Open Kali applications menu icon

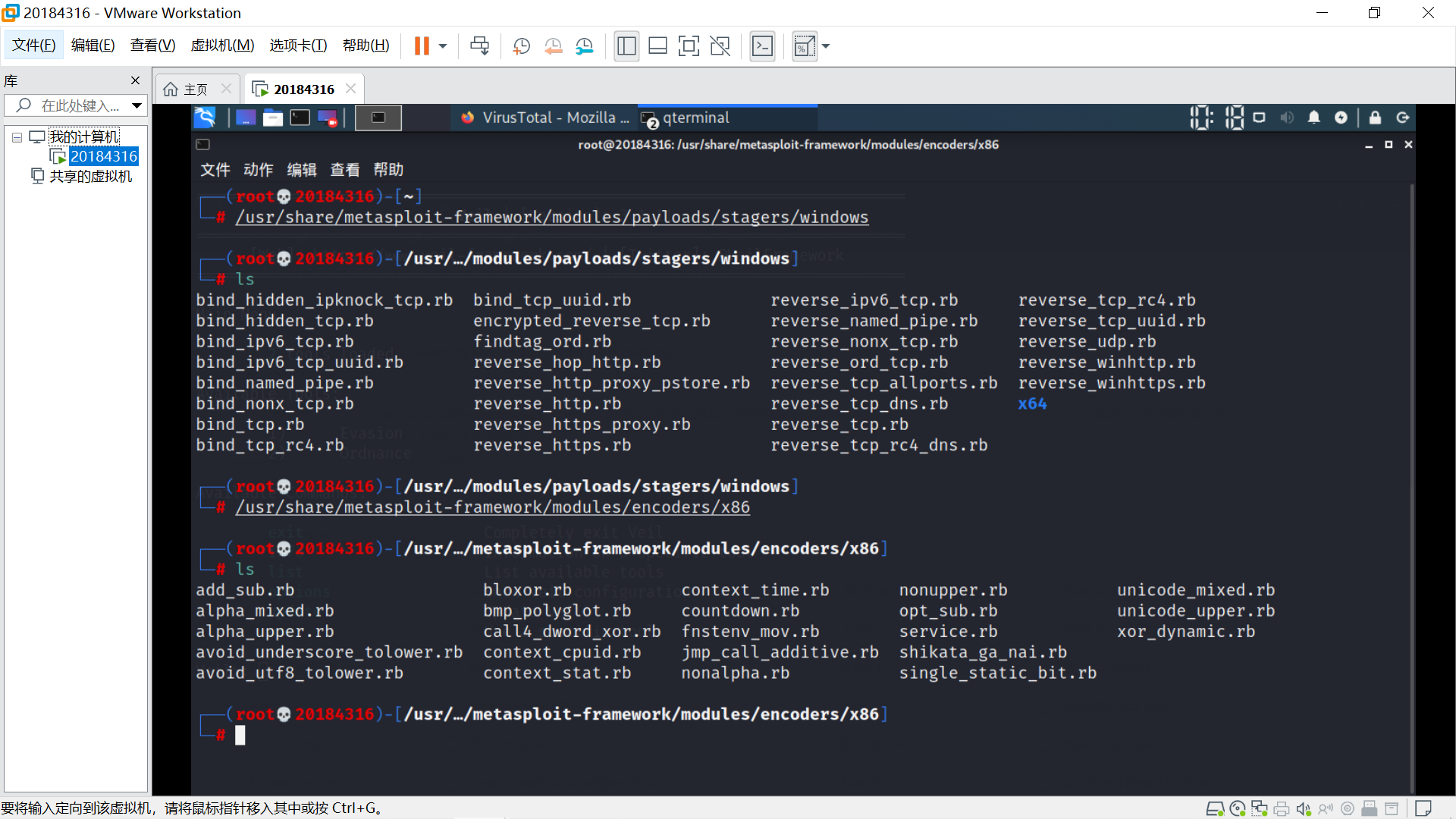[205, 118]
